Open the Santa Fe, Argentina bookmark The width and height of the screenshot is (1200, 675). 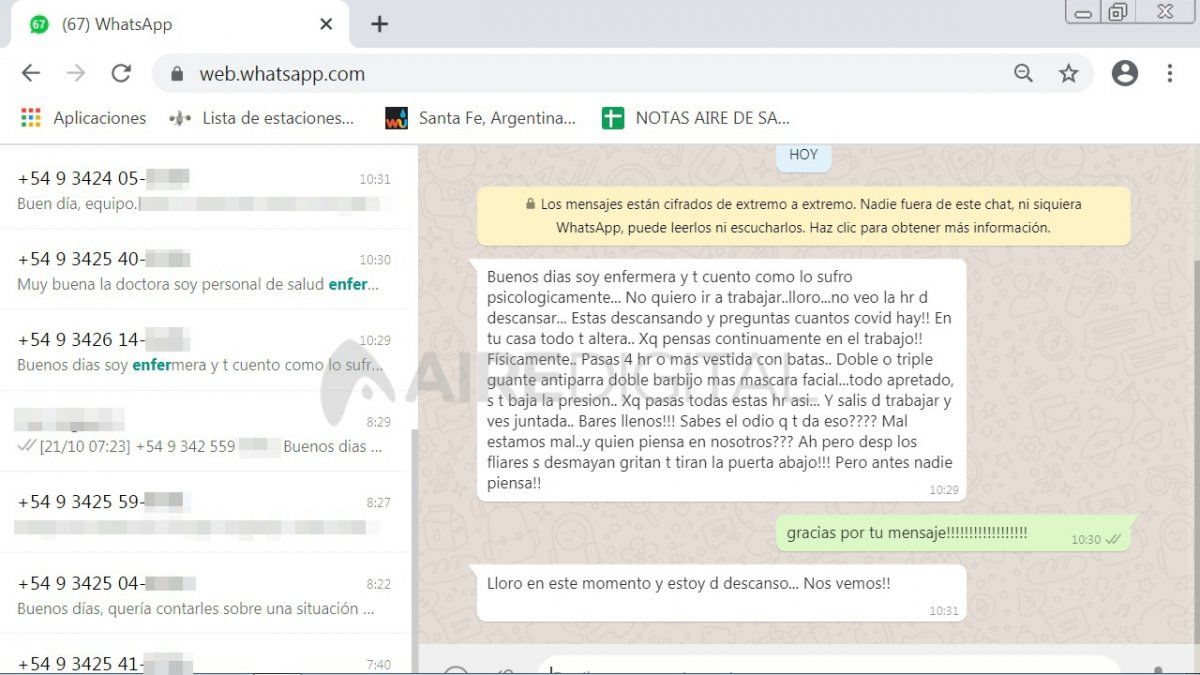tap(481, 118)
